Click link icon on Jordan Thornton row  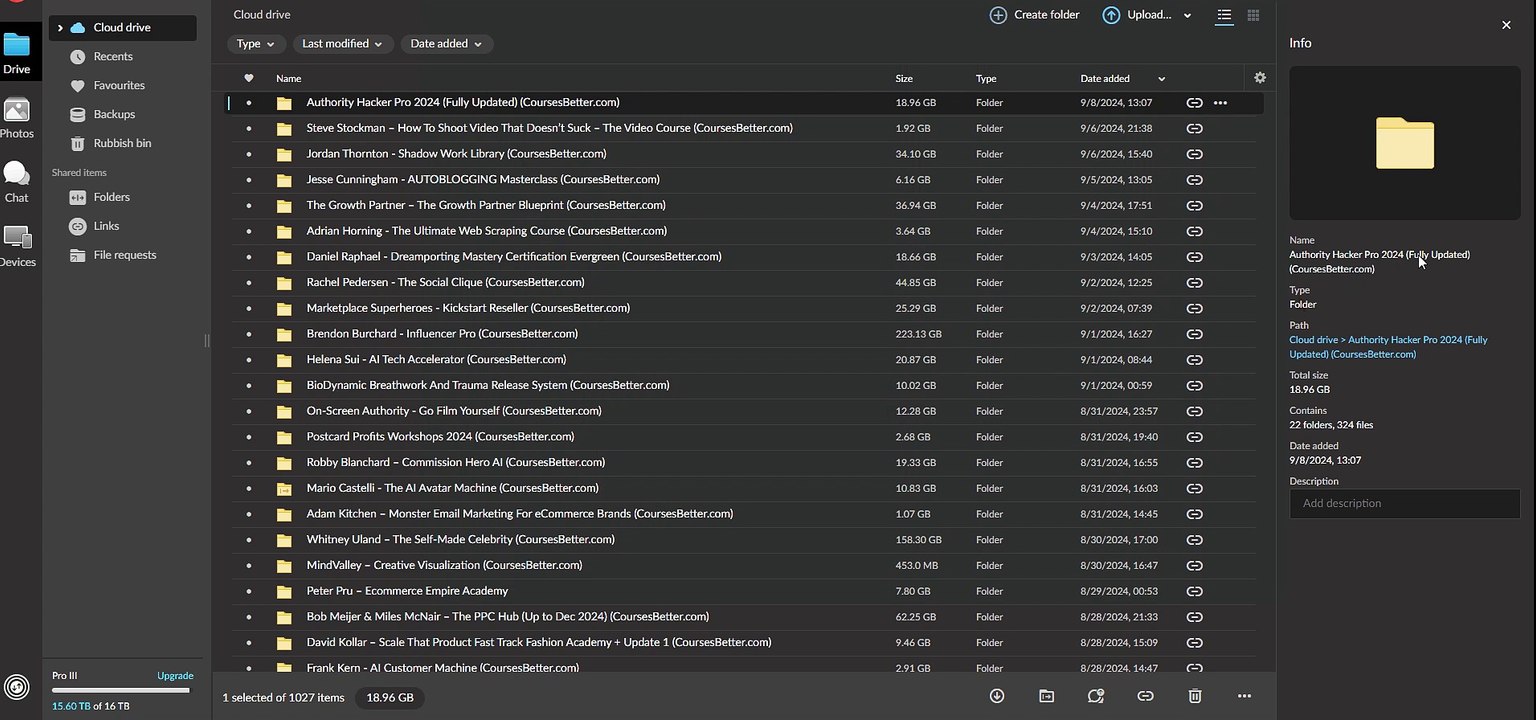coord(1194,154)
